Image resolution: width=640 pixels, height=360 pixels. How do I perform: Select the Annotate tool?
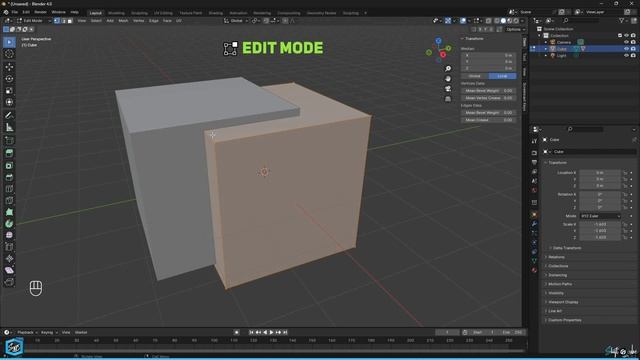[x=9, y=116]
